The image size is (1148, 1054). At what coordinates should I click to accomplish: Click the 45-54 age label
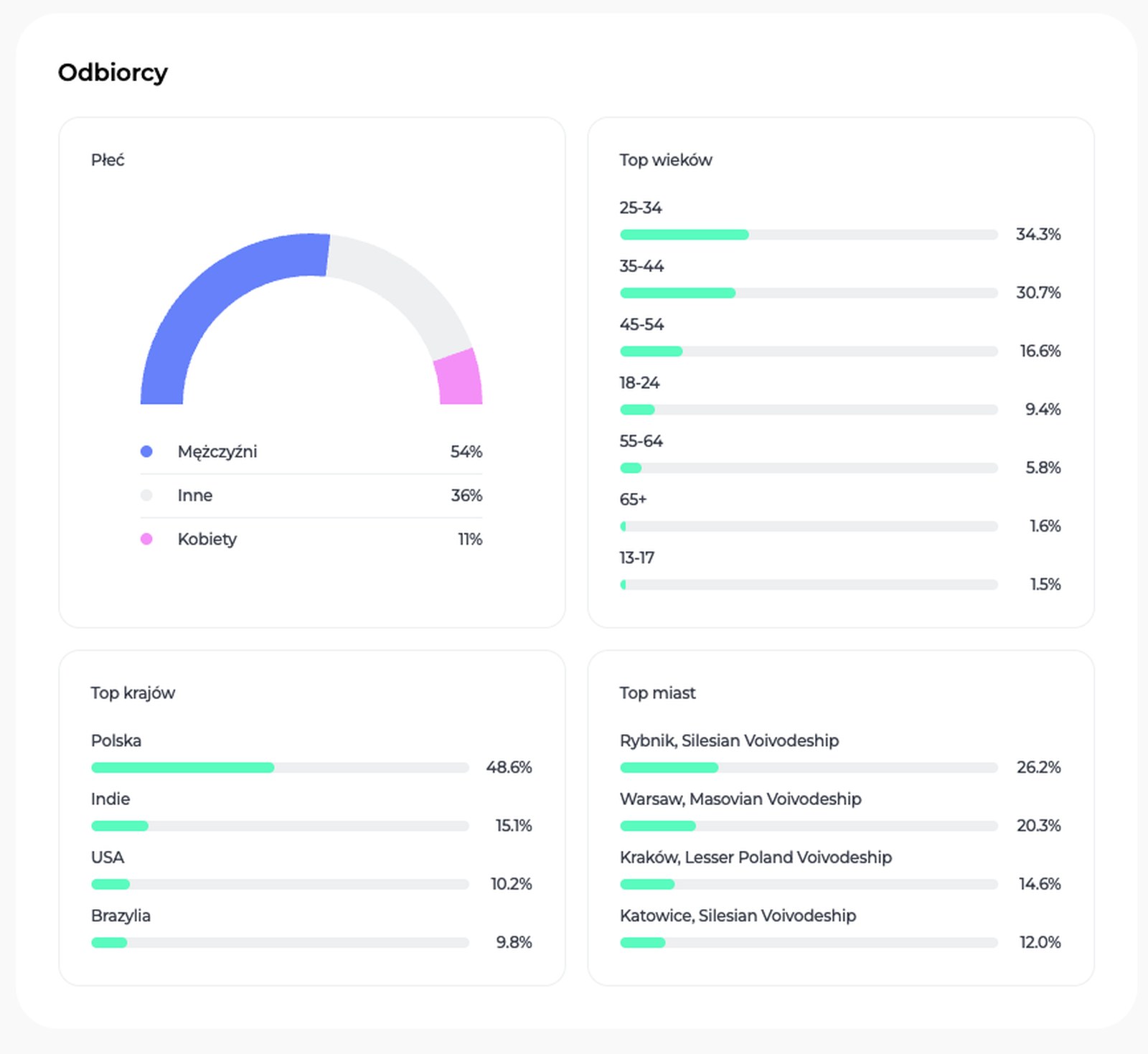642,324
